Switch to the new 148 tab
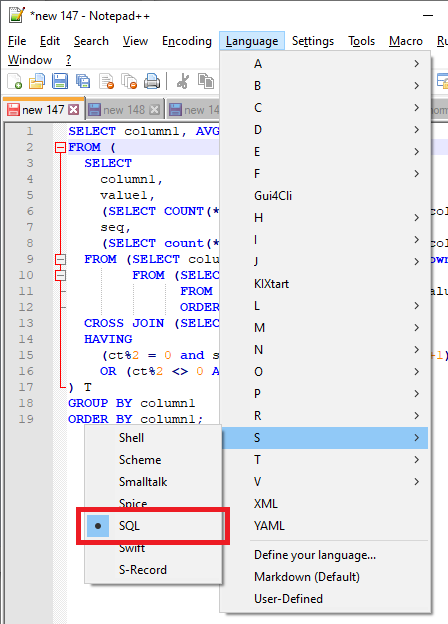 (x=124, y=110)
